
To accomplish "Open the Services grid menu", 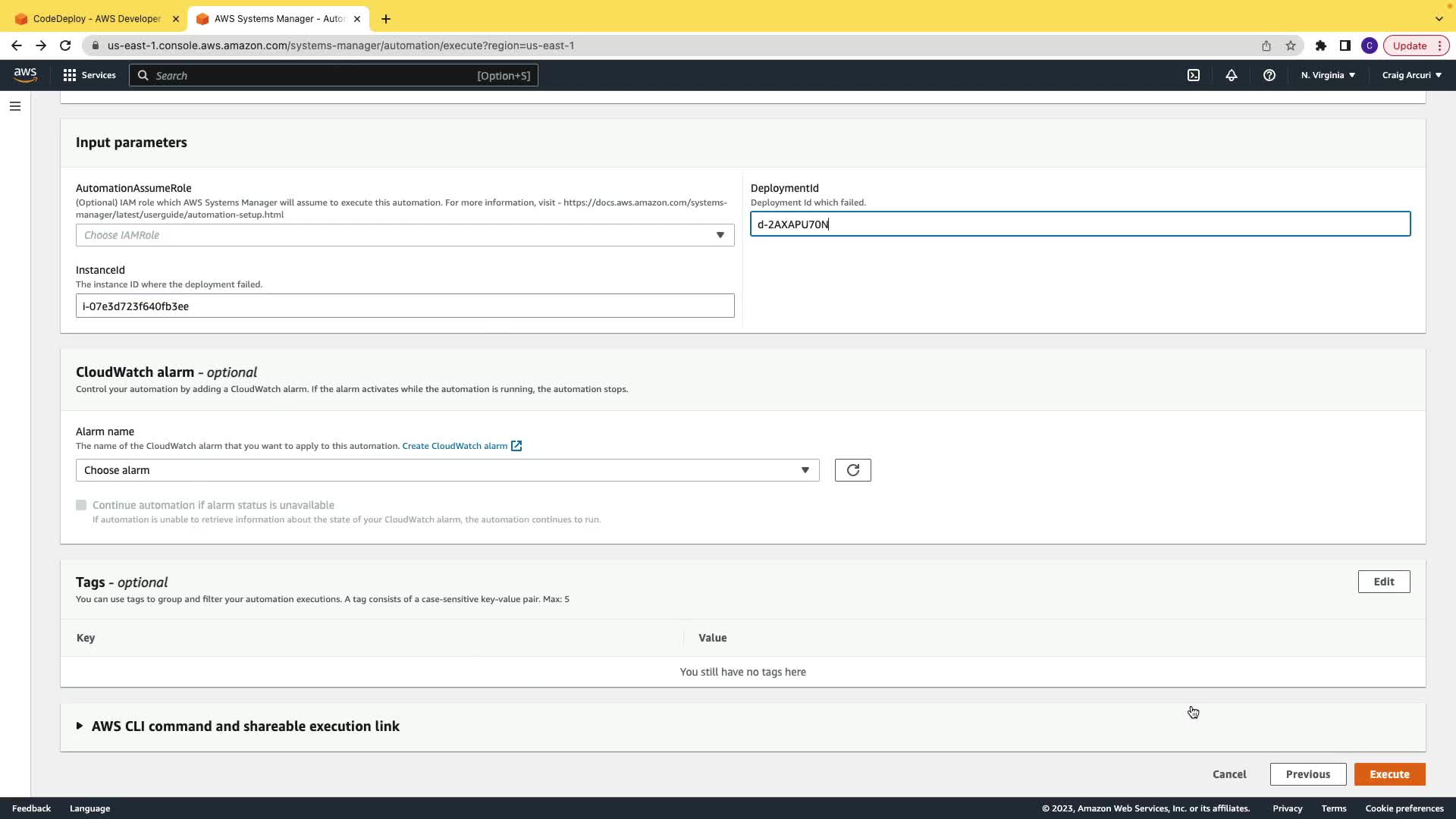I will click(89, 75).
